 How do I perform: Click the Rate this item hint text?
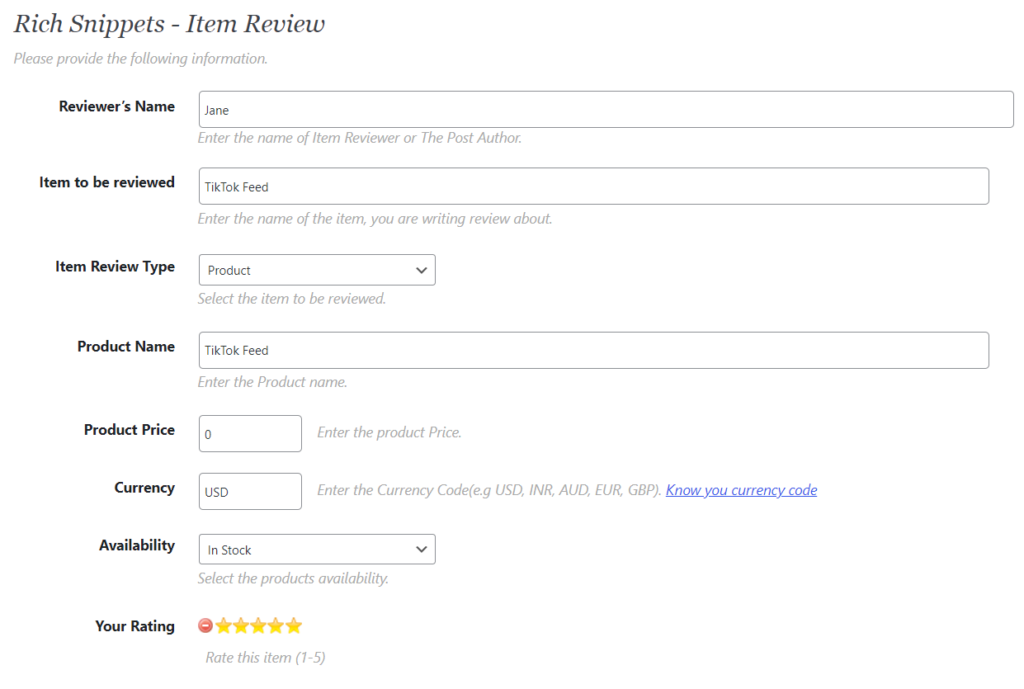coord(263,657)
